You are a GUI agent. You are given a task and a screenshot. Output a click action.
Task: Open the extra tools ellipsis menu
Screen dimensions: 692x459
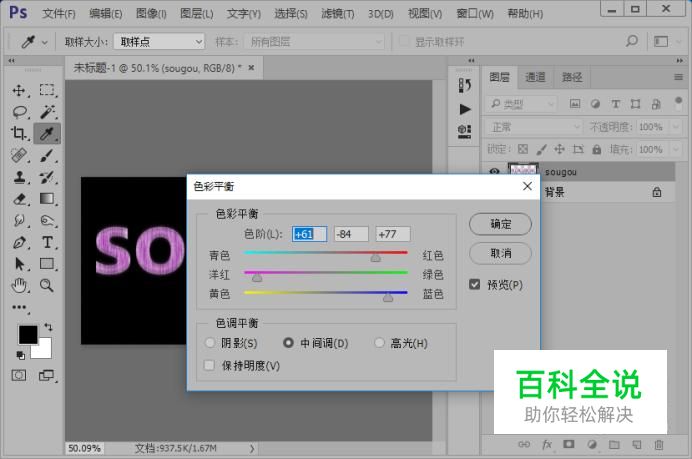point(19,307)
